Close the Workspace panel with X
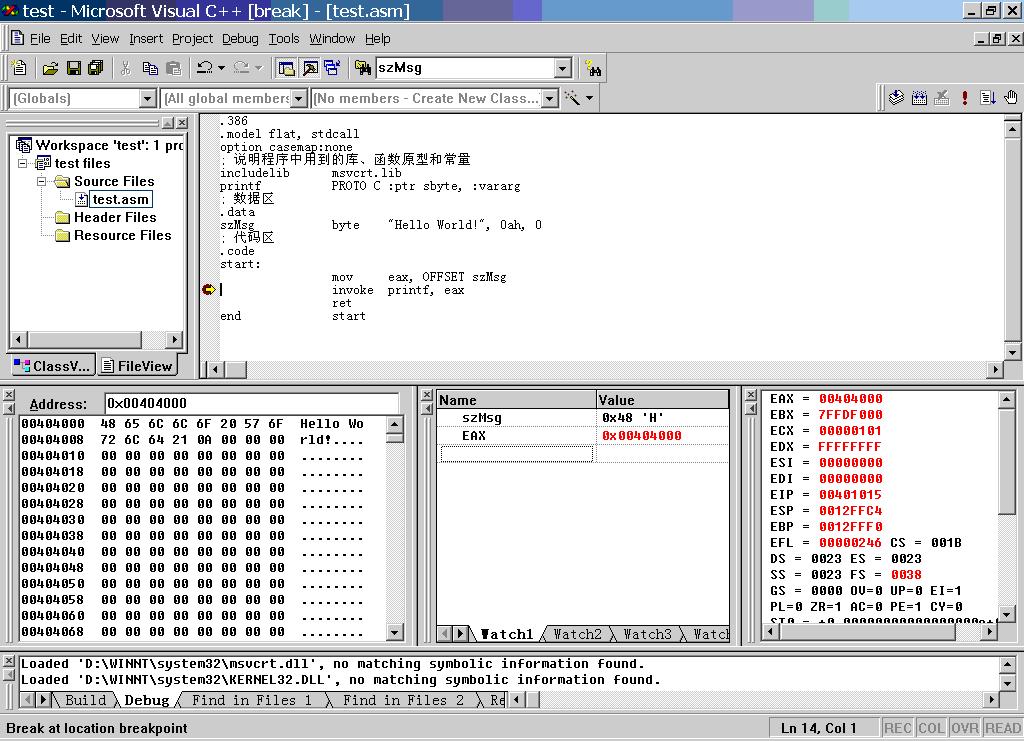Screen dimensions: 1024x741 point(182,123)
